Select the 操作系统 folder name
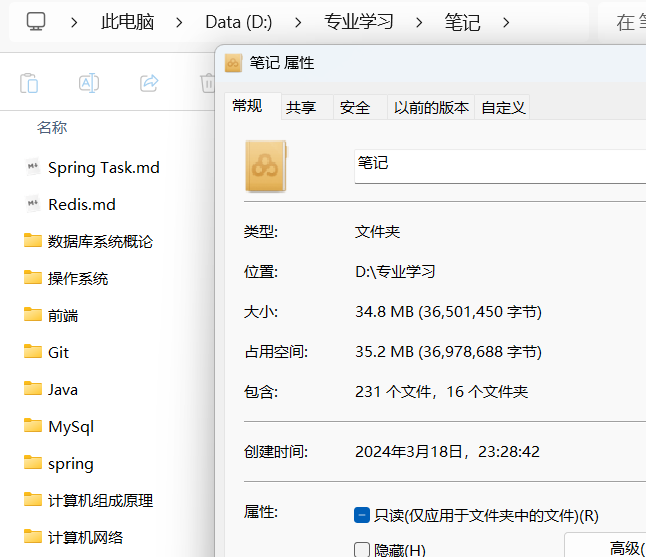646x557 pixels. pos(78,278)
